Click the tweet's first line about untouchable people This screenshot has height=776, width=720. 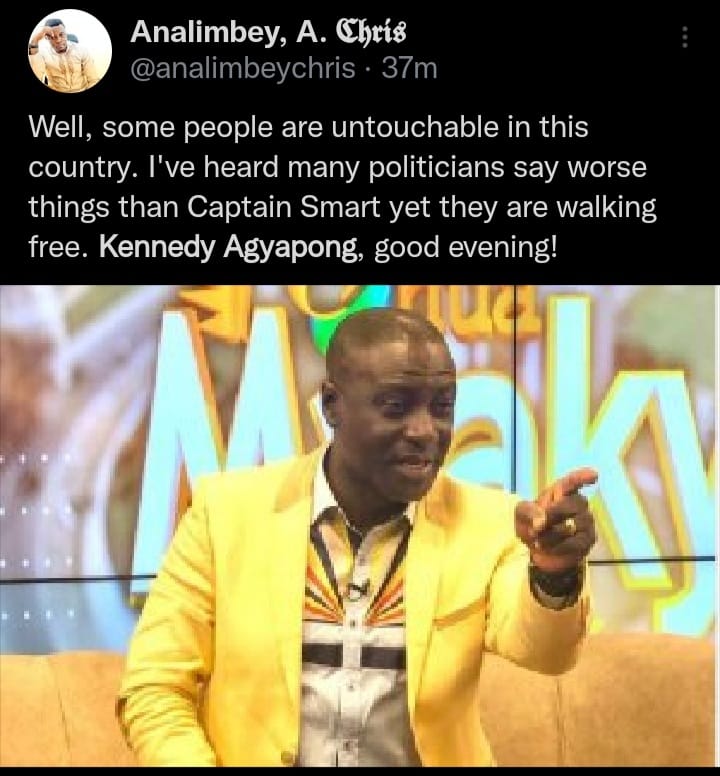pos(308,127)
